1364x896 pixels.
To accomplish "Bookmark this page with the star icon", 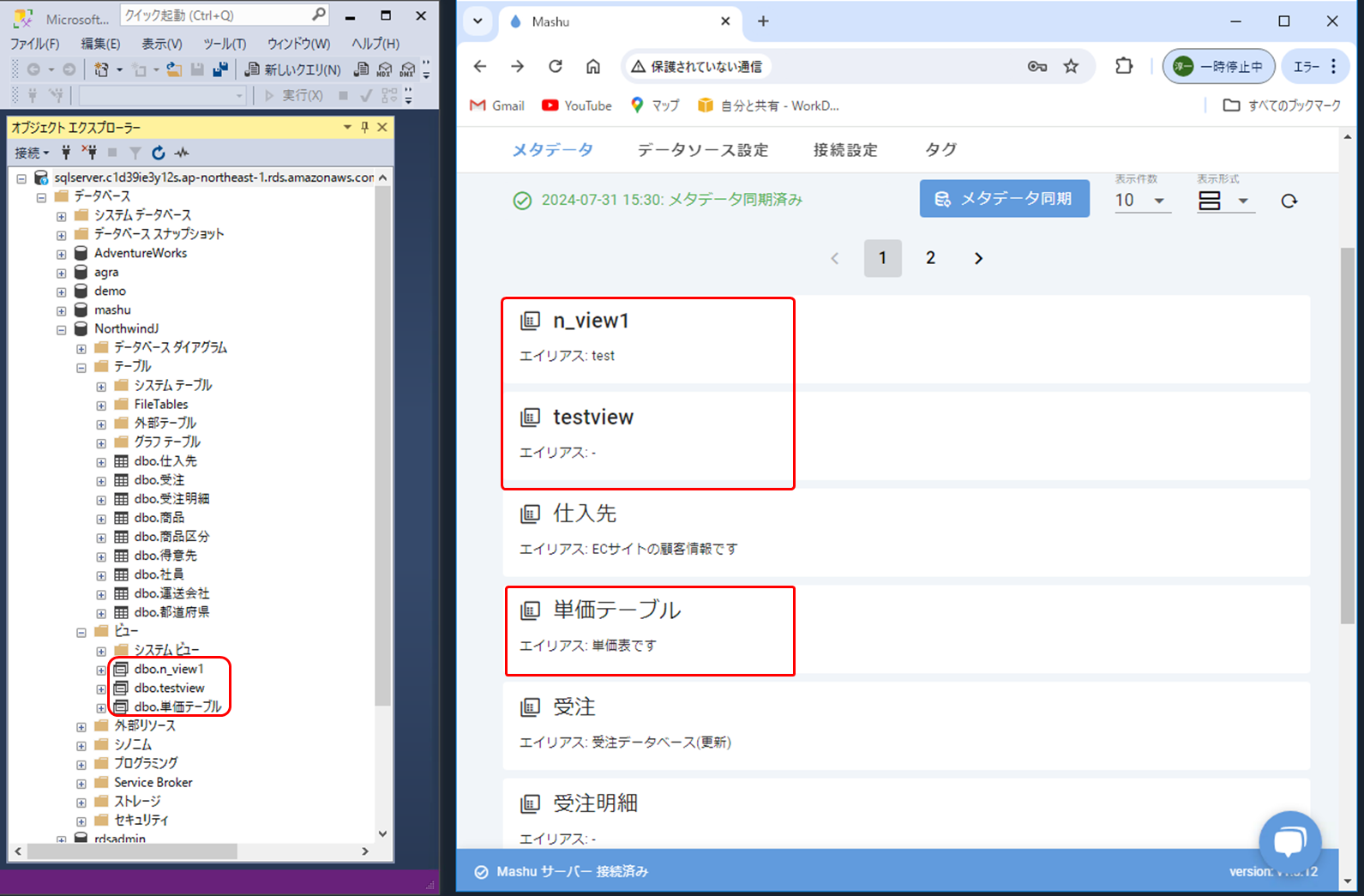I will pyautogui.click(x=1071, y=66).
